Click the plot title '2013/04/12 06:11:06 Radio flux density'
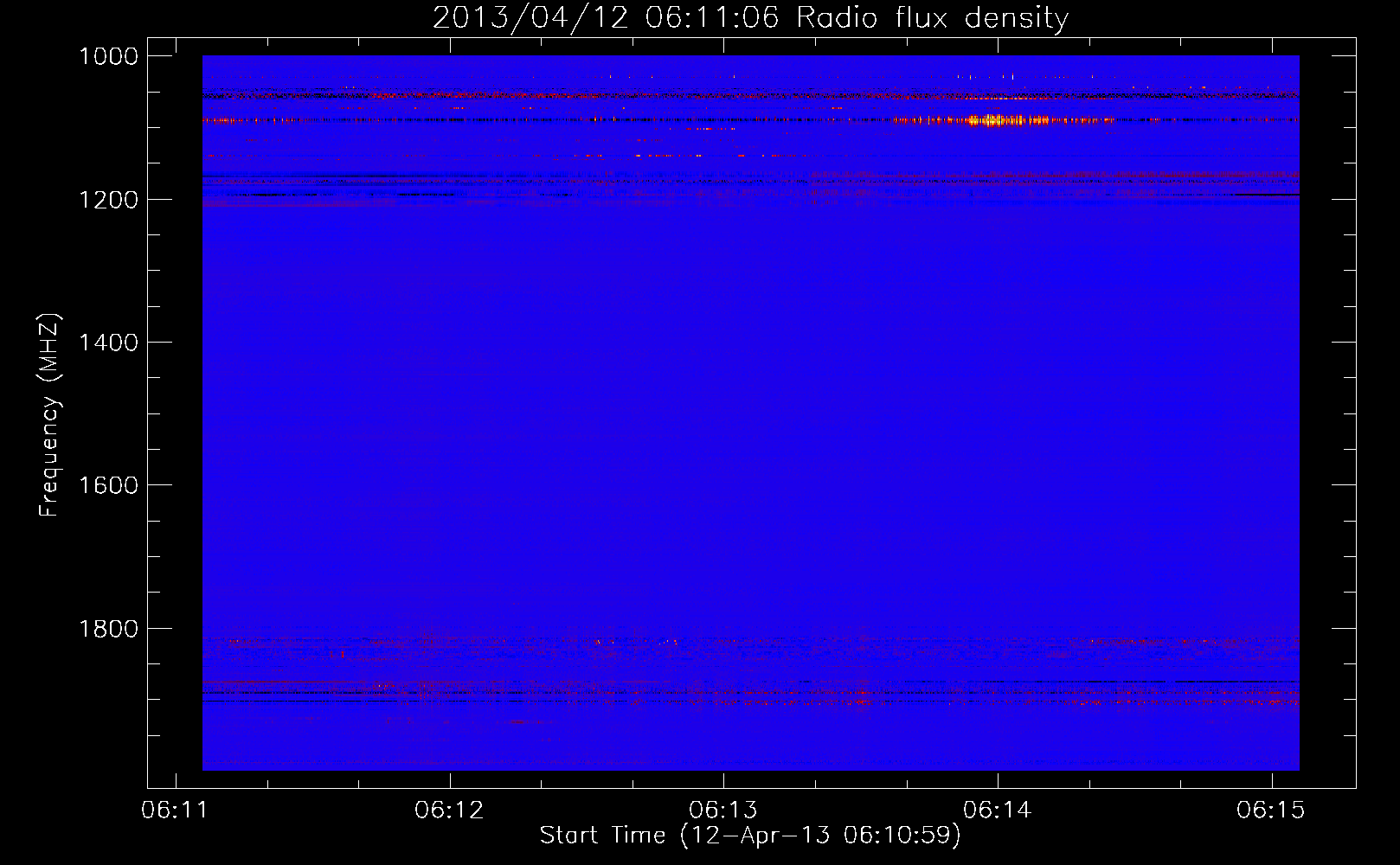Viewport: 1400px width, 865px height. [x=750, y=17]
